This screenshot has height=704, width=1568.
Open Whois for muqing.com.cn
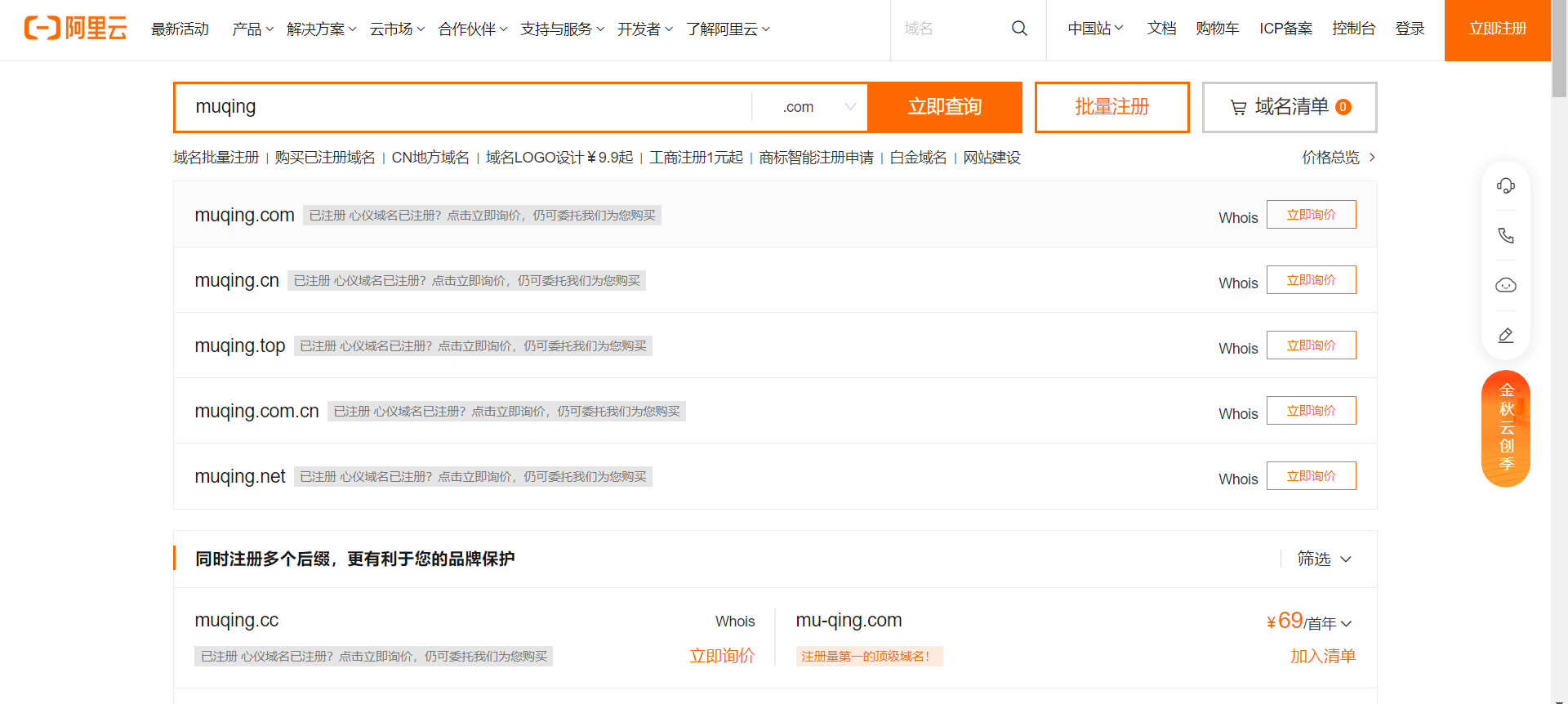1238,414
